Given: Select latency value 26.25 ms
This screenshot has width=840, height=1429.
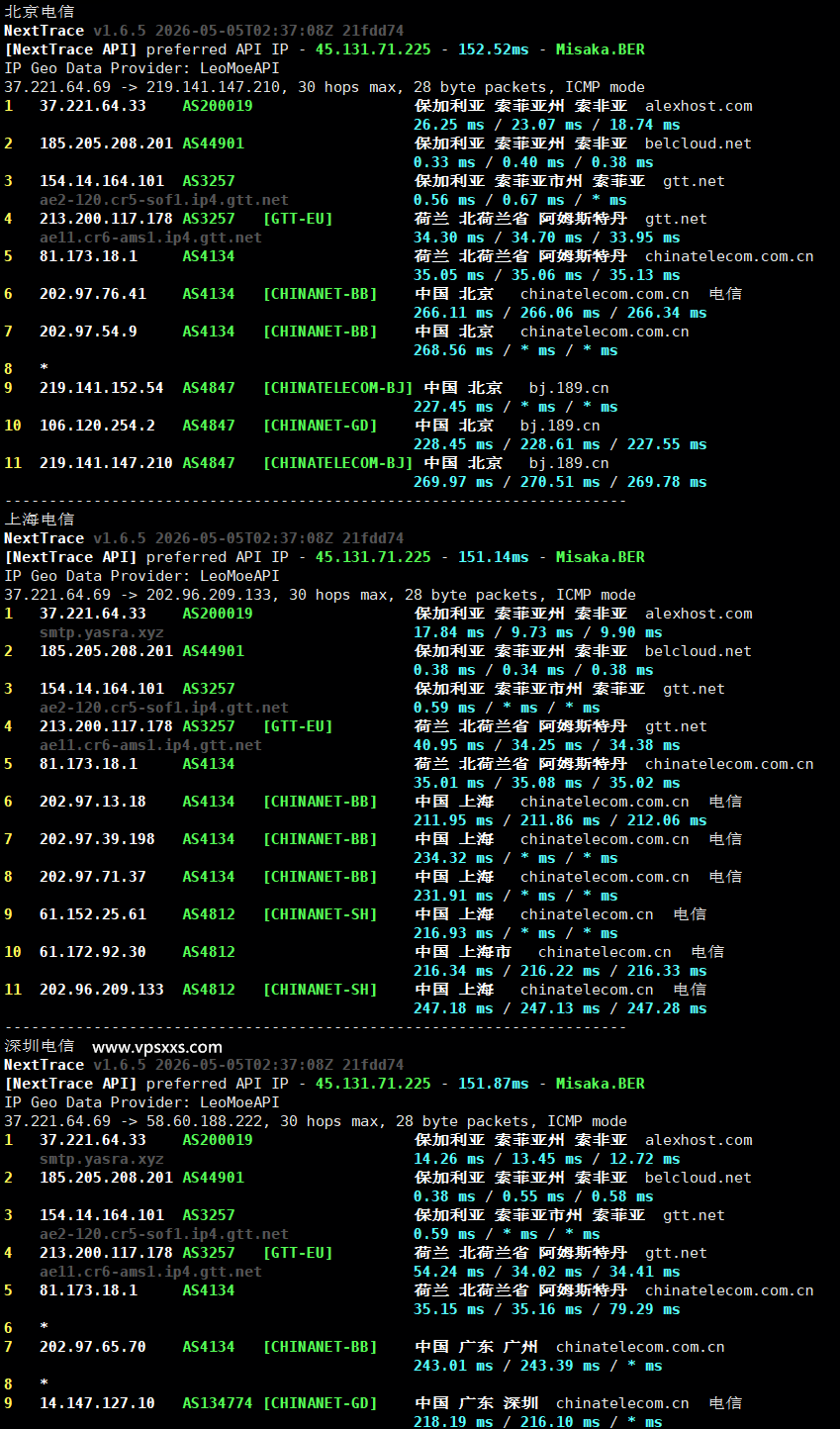Looking at the screenshot, I should [449, 125].
